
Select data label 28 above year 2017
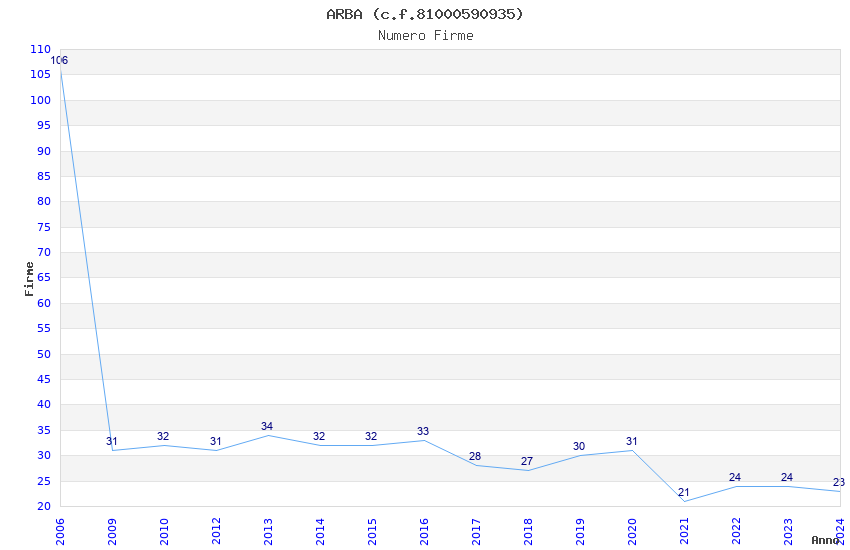(475, 456)
